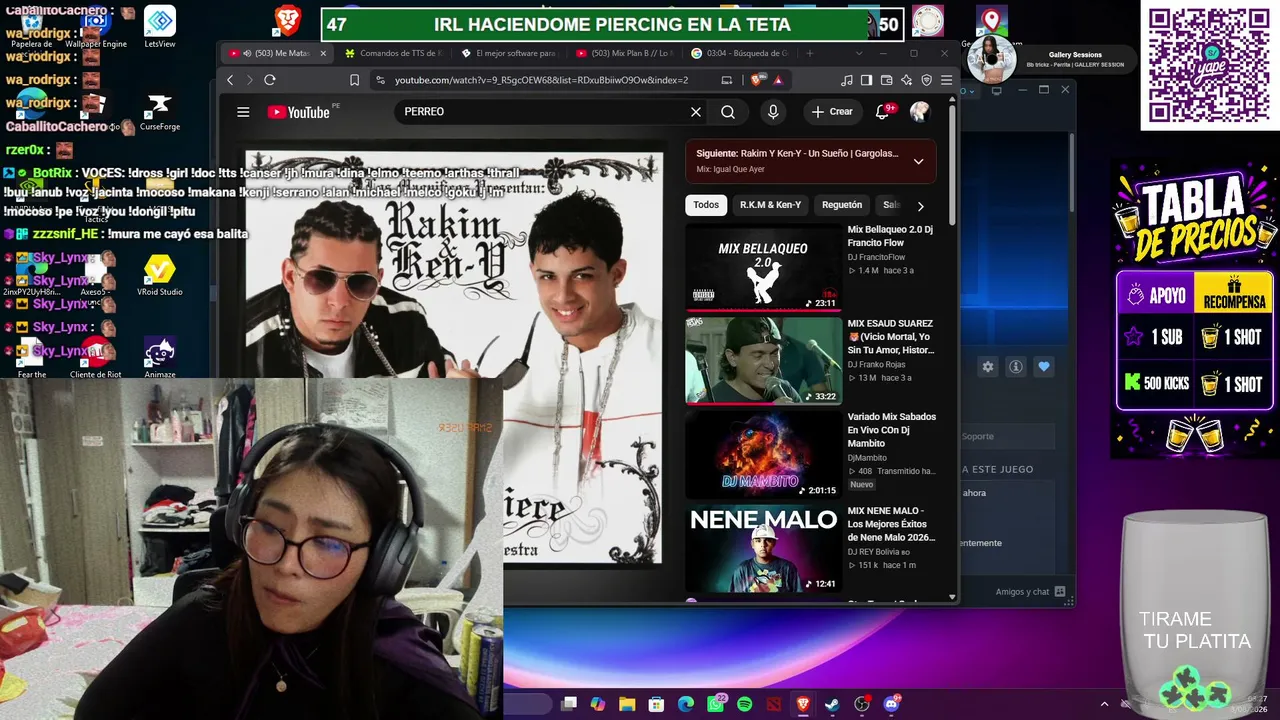The height and width of the screenshot is (720, 1280).
Task: Open Discord from the taskbar
Action: [891, 704]
